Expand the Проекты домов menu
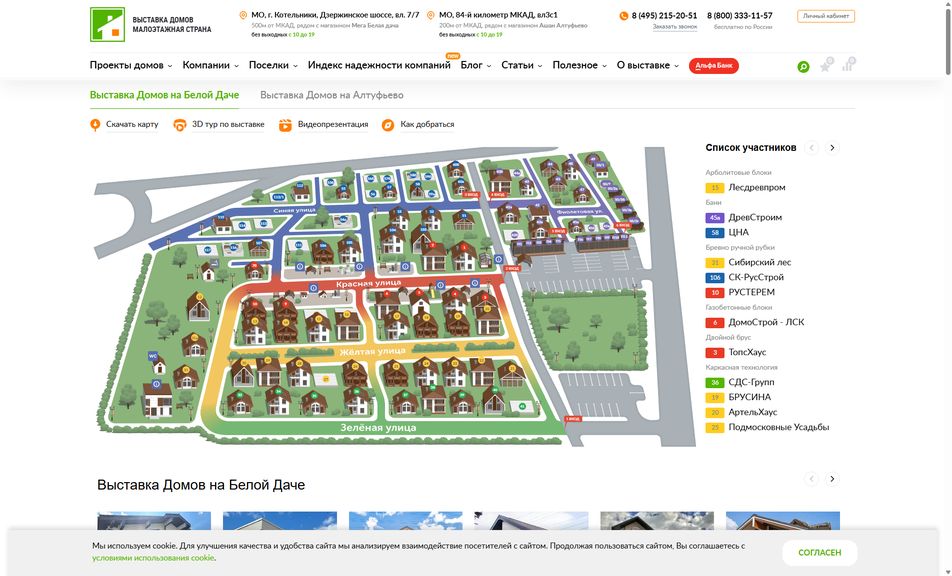The width and height of the screenshot is (952, 576). pyautogui.click(x=131, y=65)
